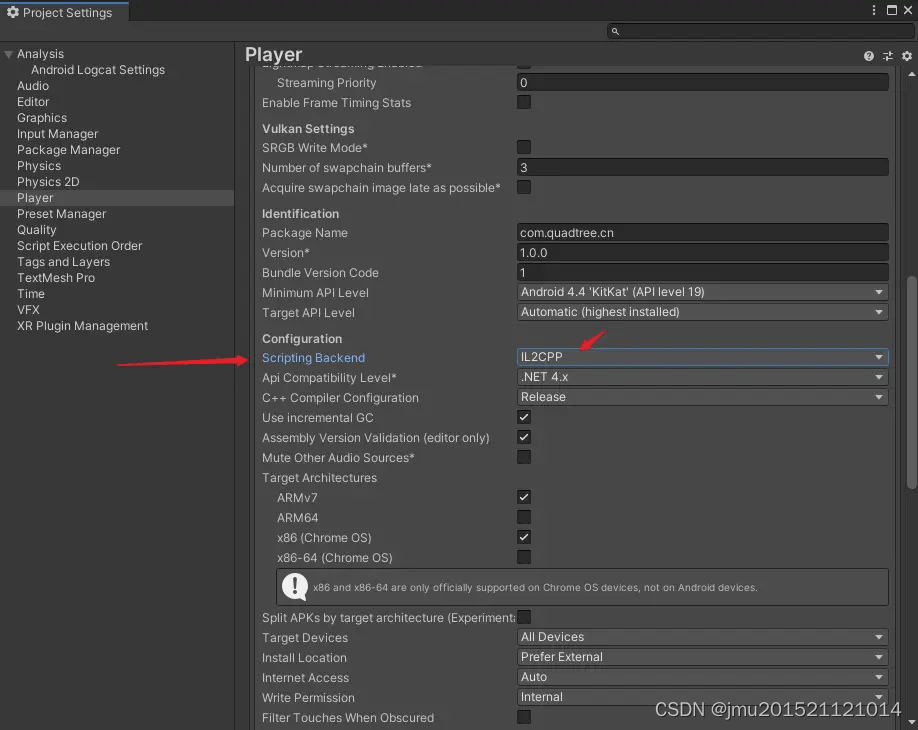Open the Scripting Backend dropdown
This screenshot has height=730, width=918.
(700, 357)
